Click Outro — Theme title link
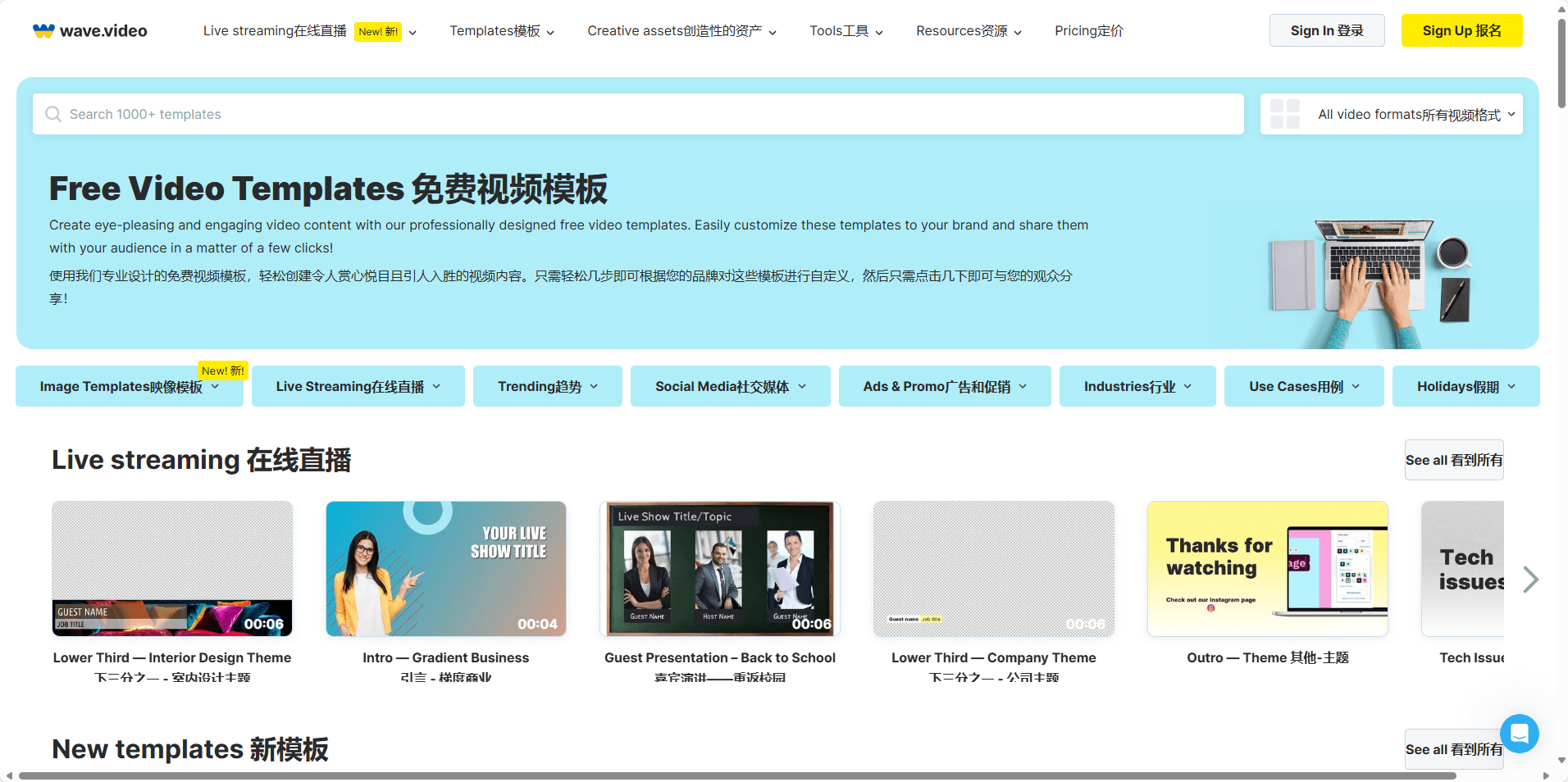The height and width of the screenshot is (782, 1568). [1268, 657]
